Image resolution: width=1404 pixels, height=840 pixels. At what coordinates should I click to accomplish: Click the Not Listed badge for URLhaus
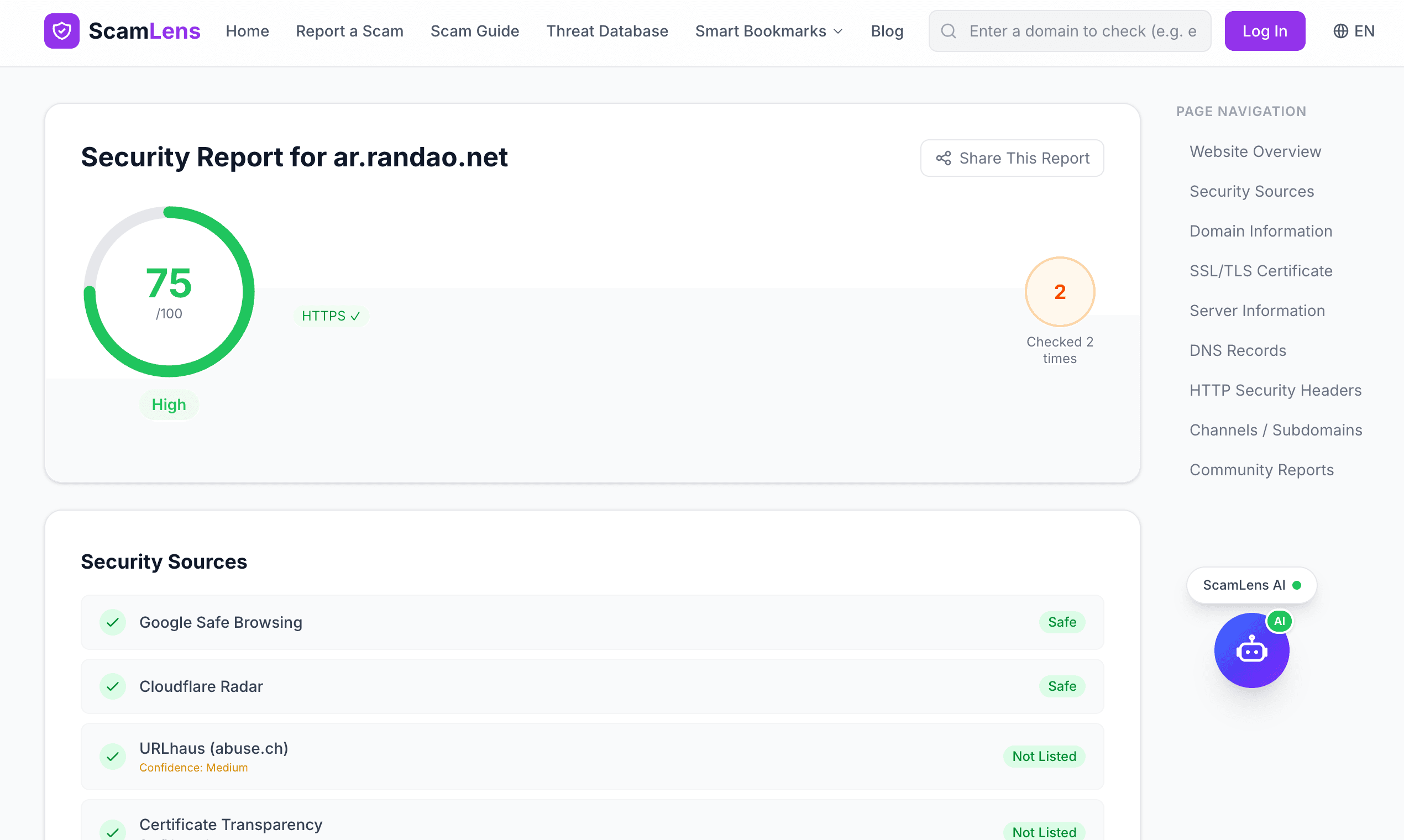coord(1044,756)
